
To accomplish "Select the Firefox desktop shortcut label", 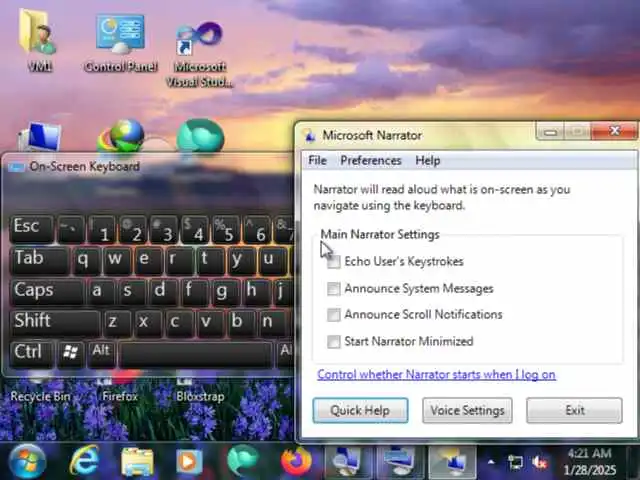I will pos(120,396).
